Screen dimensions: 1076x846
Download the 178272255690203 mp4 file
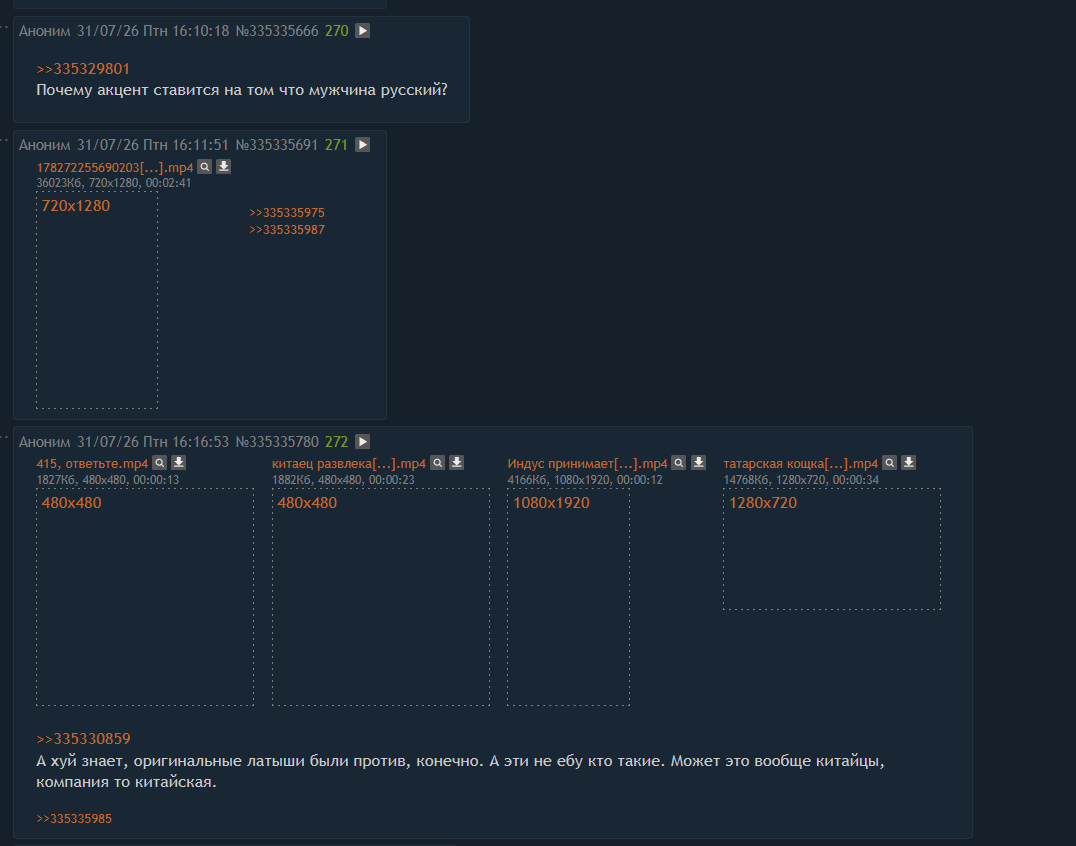(x=224, y=167)
